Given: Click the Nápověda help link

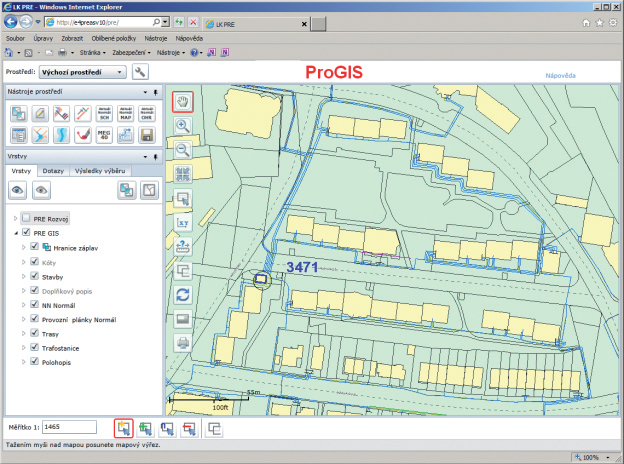Looking at the screenshot, I should 560,76.
